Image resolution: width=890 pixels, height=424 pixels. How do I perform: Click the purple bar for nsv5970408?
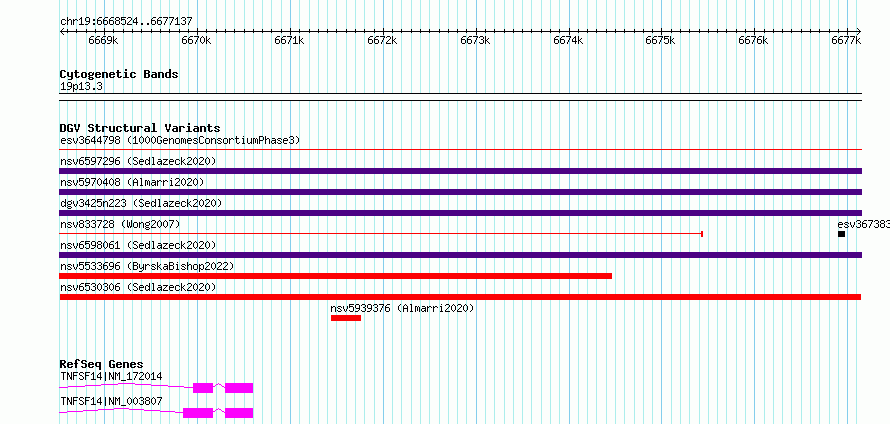(460, 192)
